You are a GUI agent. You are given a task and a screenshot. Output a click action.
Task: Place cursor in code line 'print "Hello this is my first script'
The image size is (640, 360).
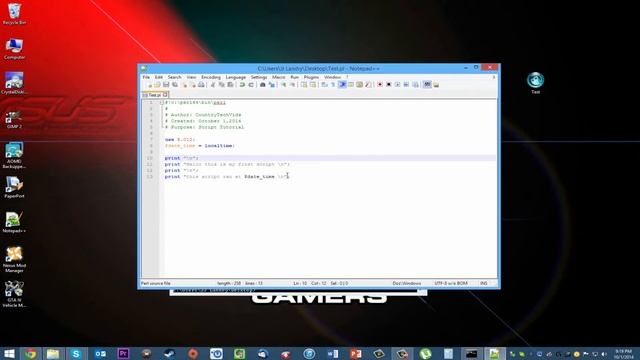[227, 164]
